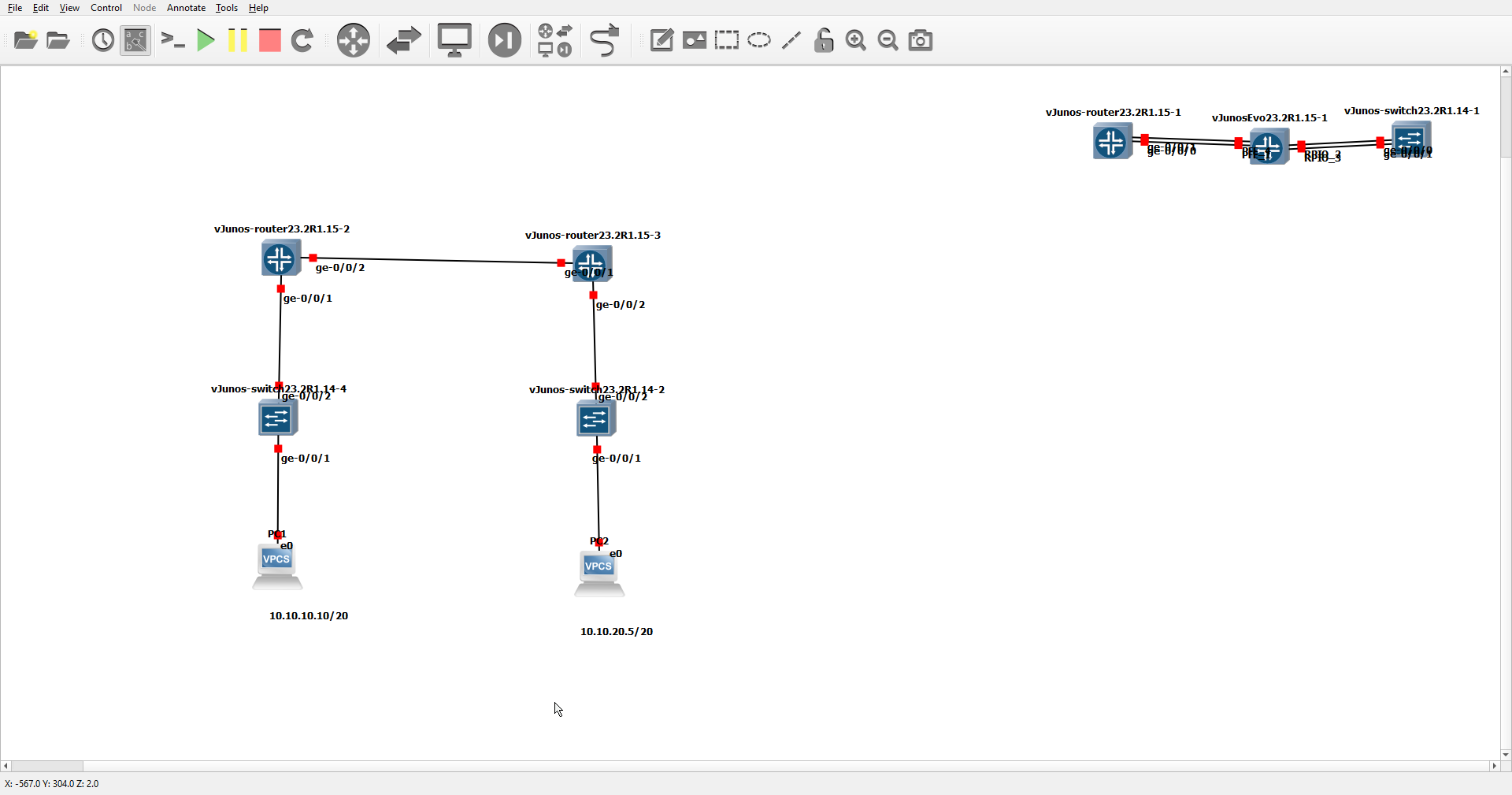Select the line drawing tool

pyautogui.click(x=791, y=40)
